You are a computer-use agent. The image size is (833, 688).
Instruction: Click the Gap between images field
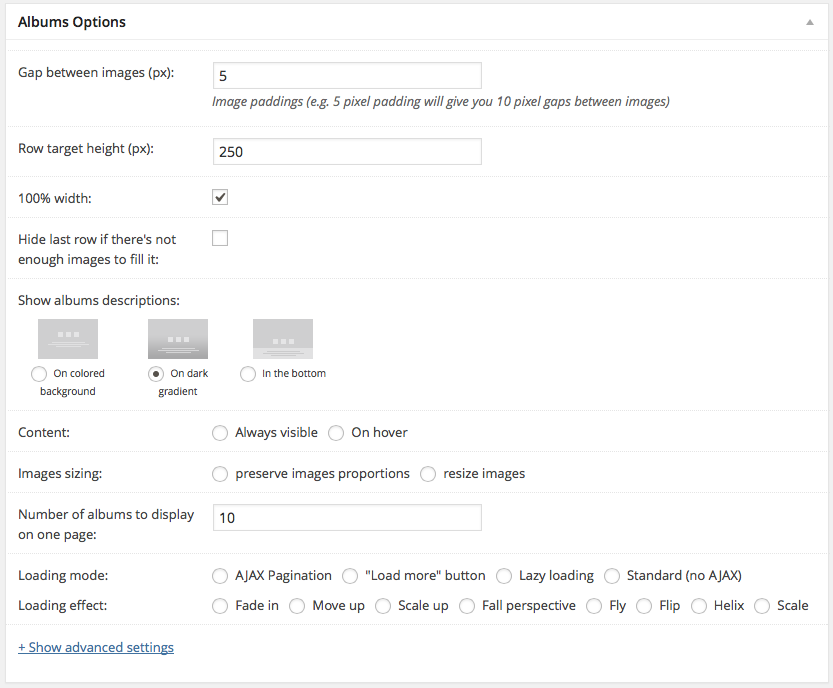click(x=347, y=76)
